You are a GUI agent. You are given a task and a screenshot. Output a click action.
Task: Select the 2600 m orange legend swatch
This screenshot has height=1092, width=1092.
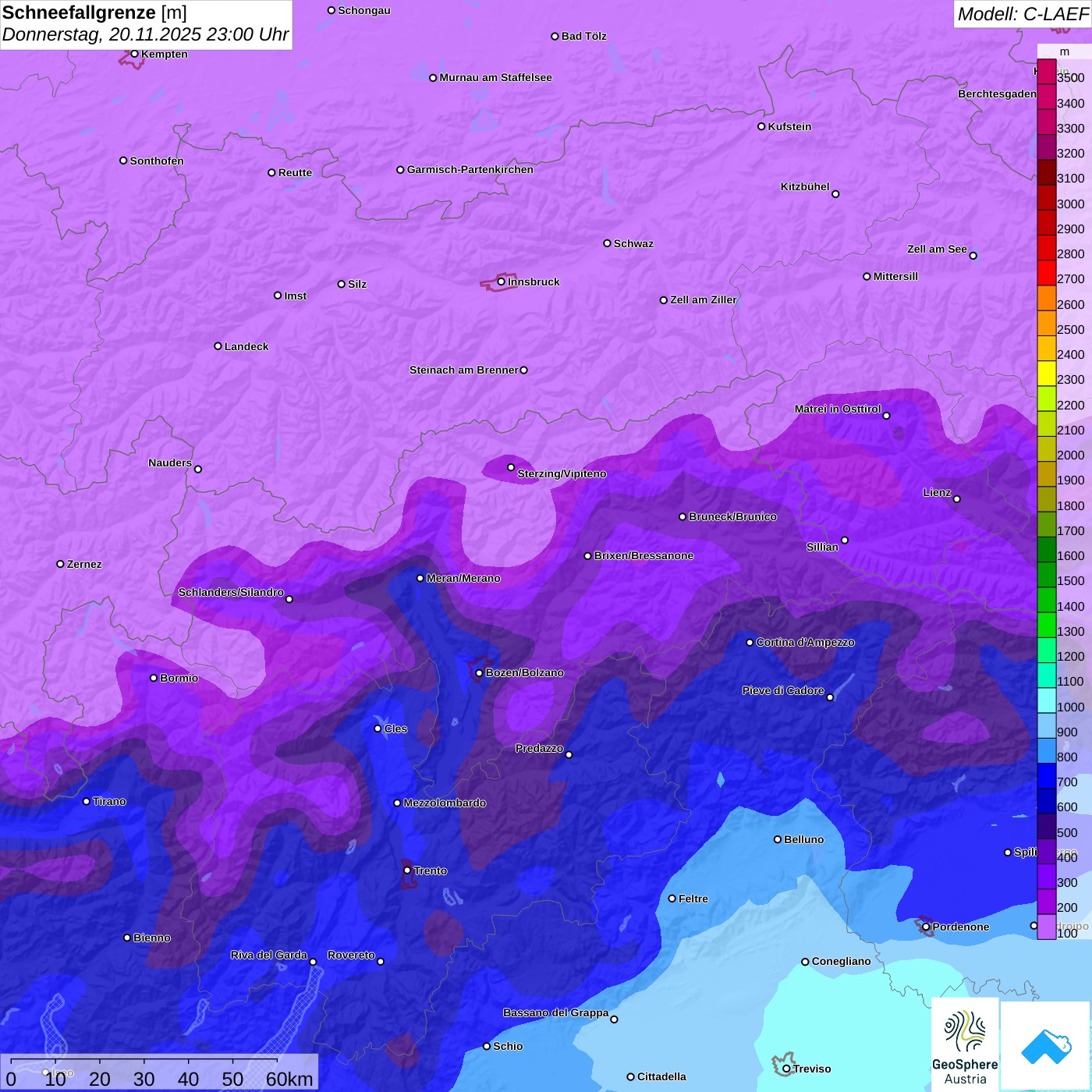[x=1046, y=298]
